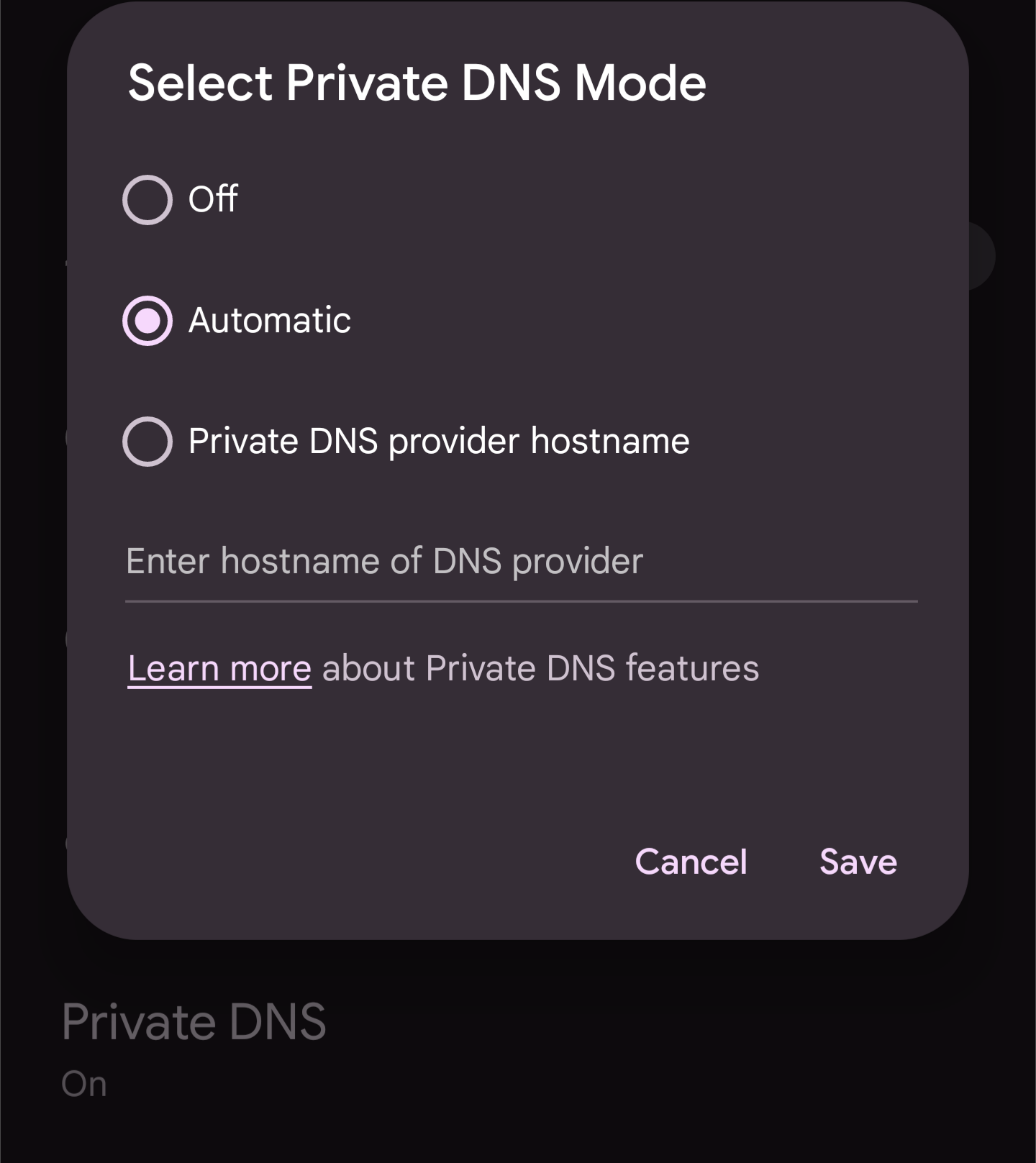Click the 'Select Private DNS Mode' title
The height and width of the screenshot is (1163, 1036).
coord(417,83)
